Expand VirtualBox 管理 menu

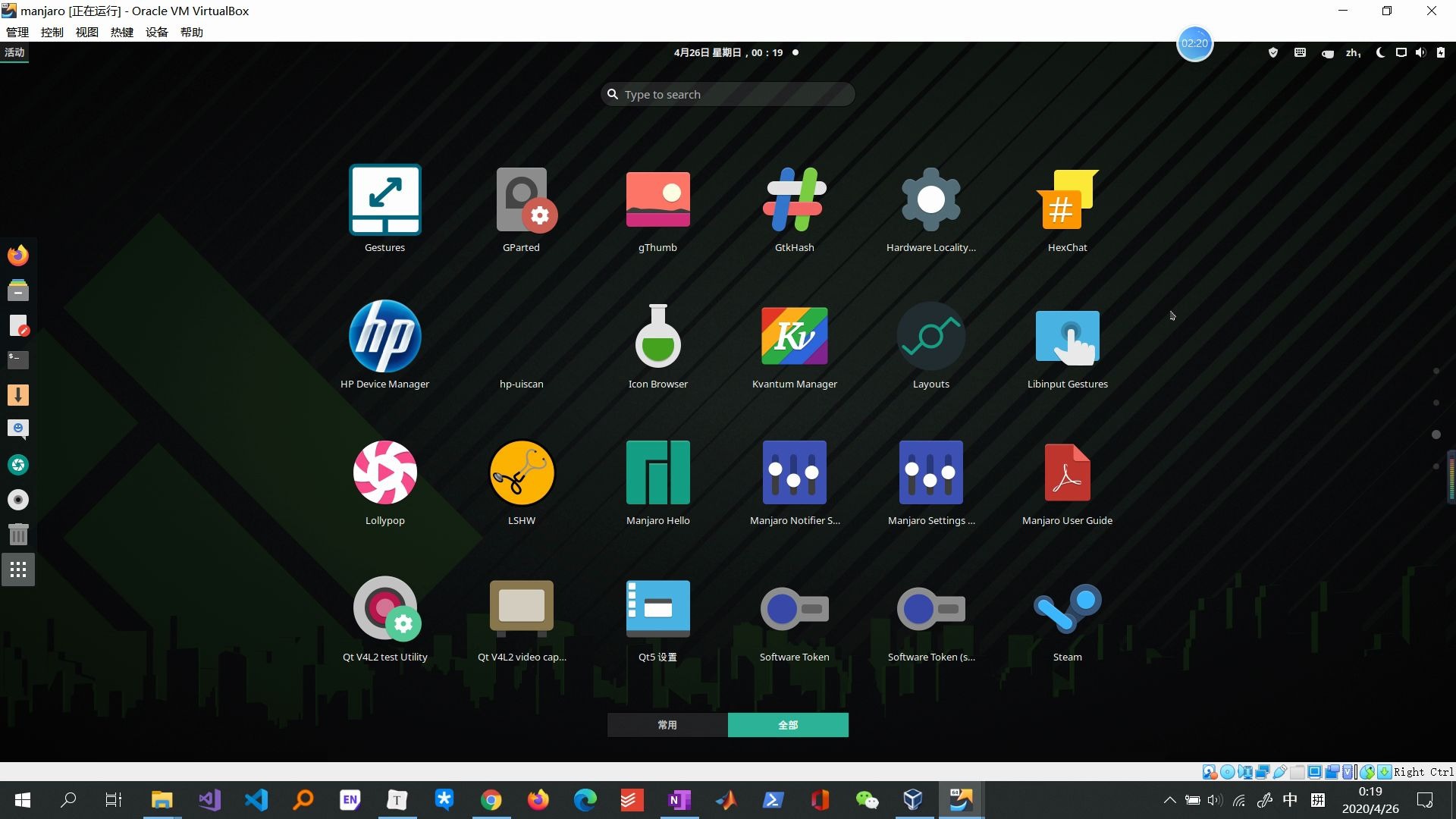click(x=17, y=31)
